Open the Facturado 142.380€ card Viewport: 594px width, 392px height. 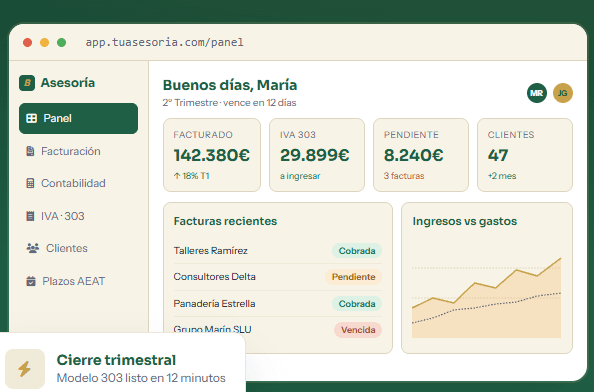coord(212,155)
